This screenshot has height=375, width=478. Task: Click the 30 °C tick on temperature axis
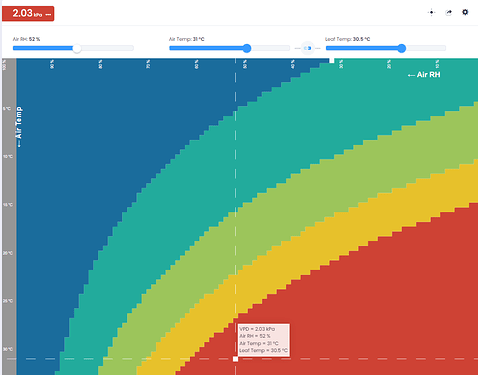(x=8, y=349)
